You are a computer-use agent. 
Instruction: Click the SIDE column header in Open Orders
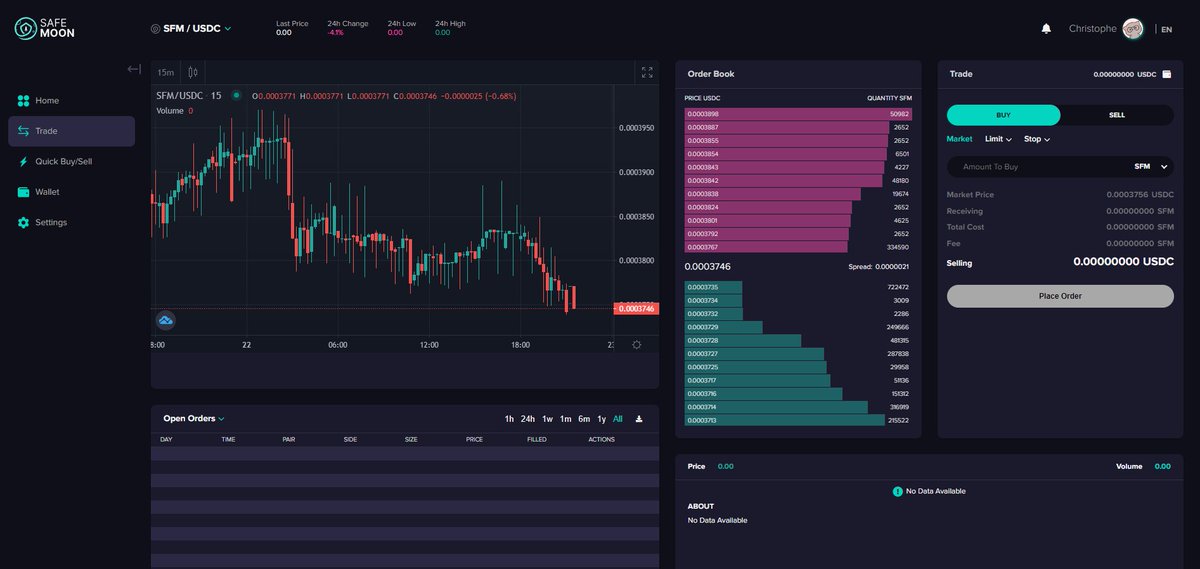(351, 440)
